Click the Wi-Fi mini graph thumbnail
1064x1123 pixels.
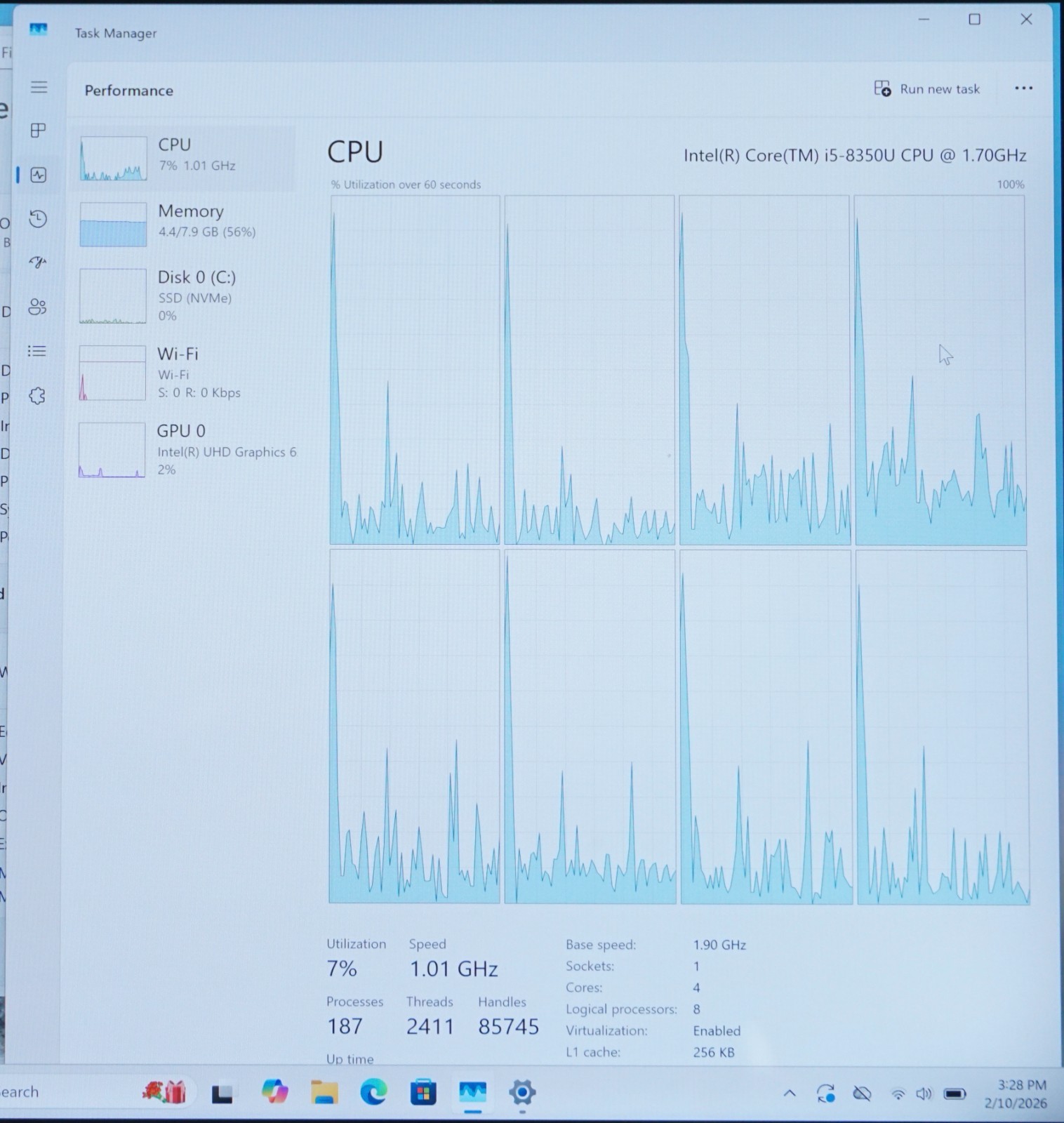pos(112,373)
